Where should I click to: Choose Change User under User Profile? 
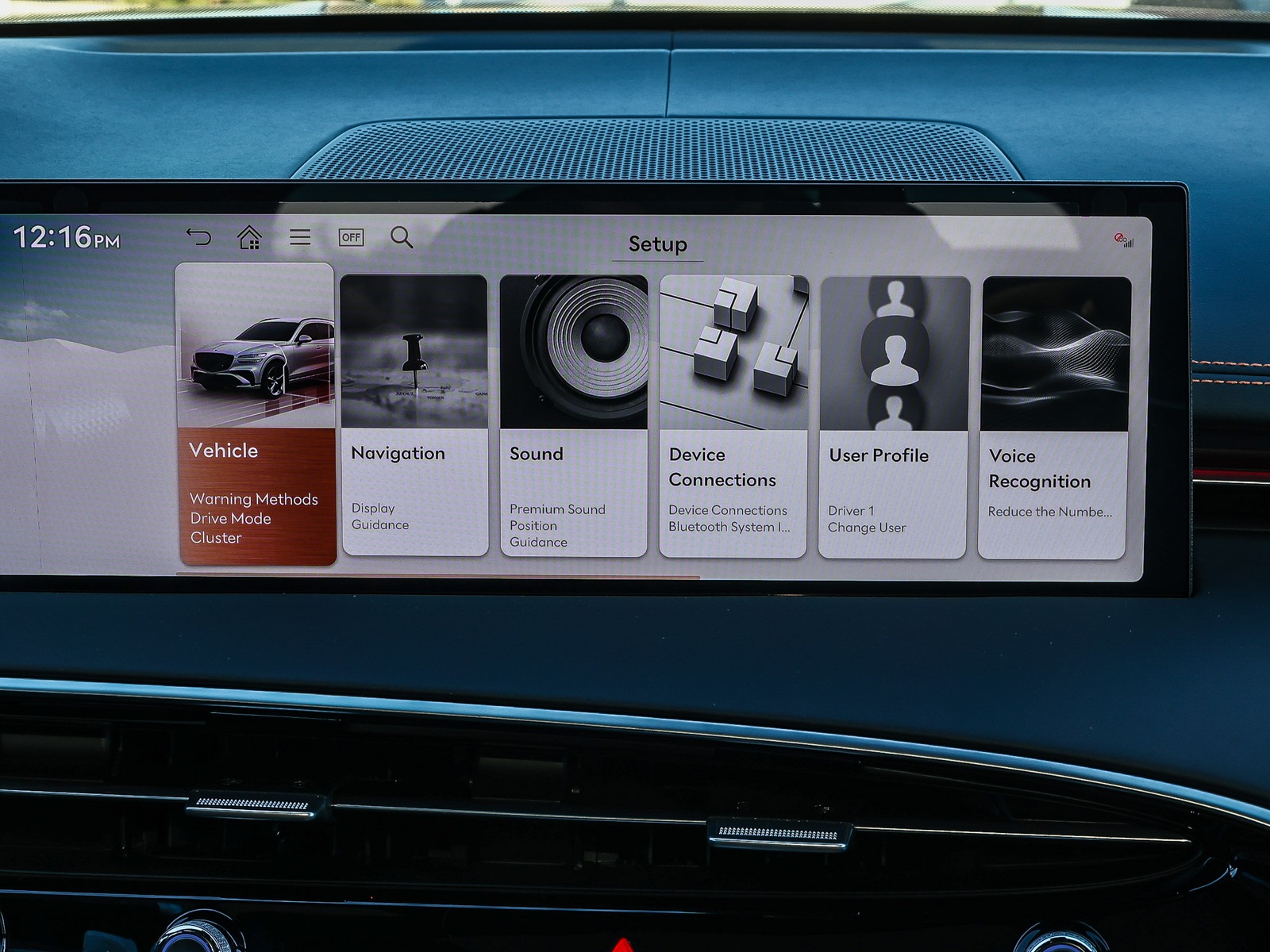pyautogui.click(x=867, y=528)
